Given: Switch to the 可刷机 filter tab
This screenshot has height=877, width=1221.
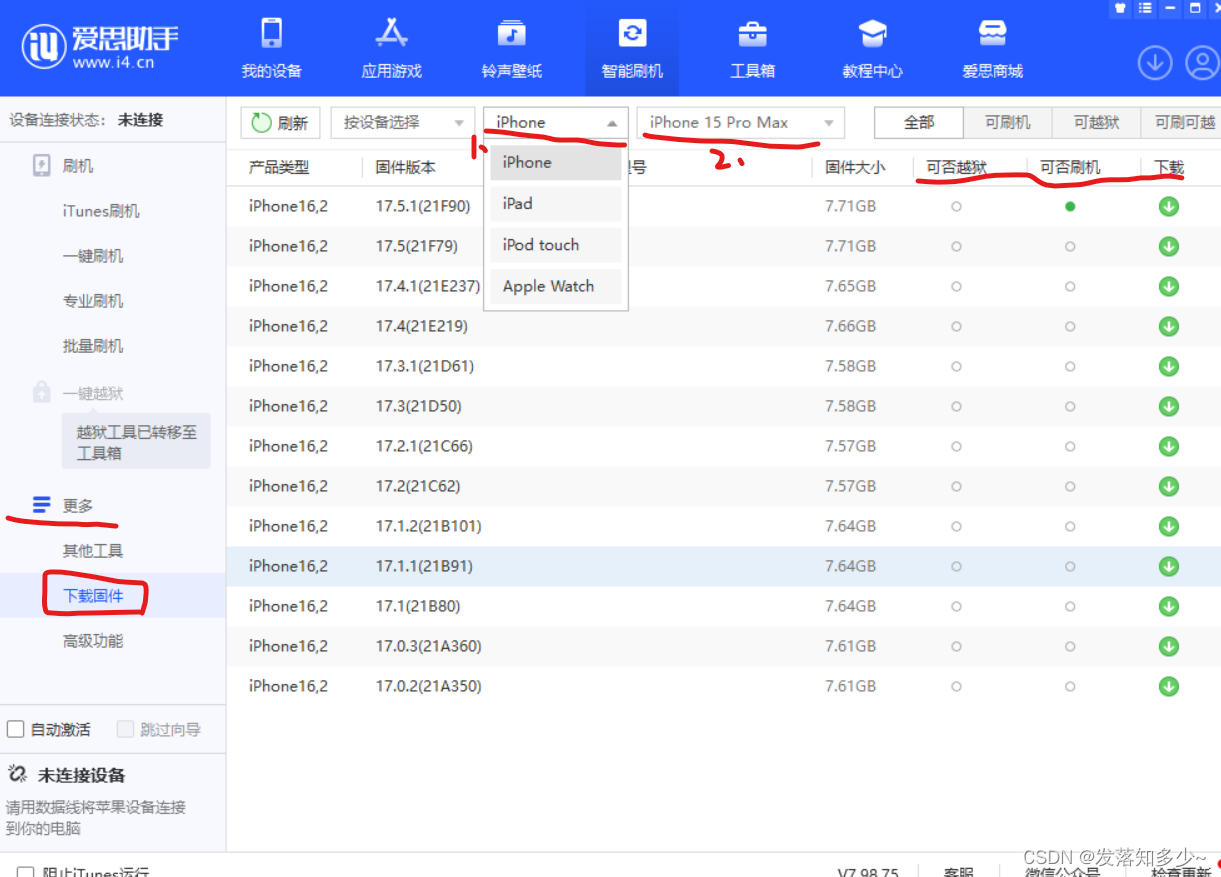Looking at the screenshot, I should (1007, 123).
